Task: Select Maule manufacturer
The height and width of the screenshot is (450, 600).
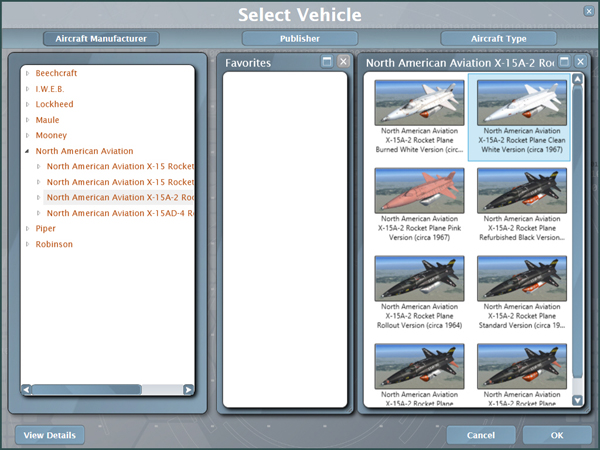Action: [x=47, y=120]
